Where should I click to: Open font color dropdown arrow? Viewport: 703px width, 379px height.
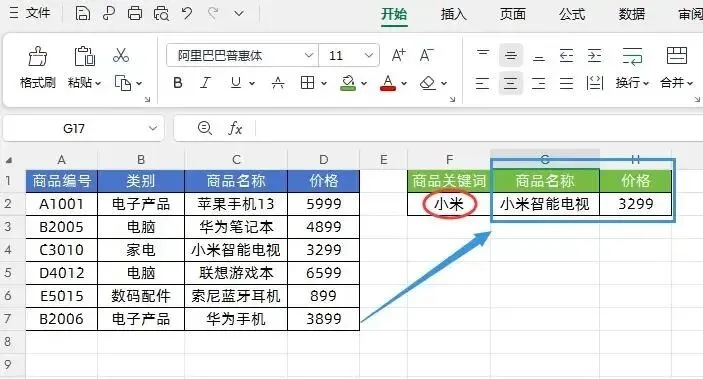tap(404, 83)
